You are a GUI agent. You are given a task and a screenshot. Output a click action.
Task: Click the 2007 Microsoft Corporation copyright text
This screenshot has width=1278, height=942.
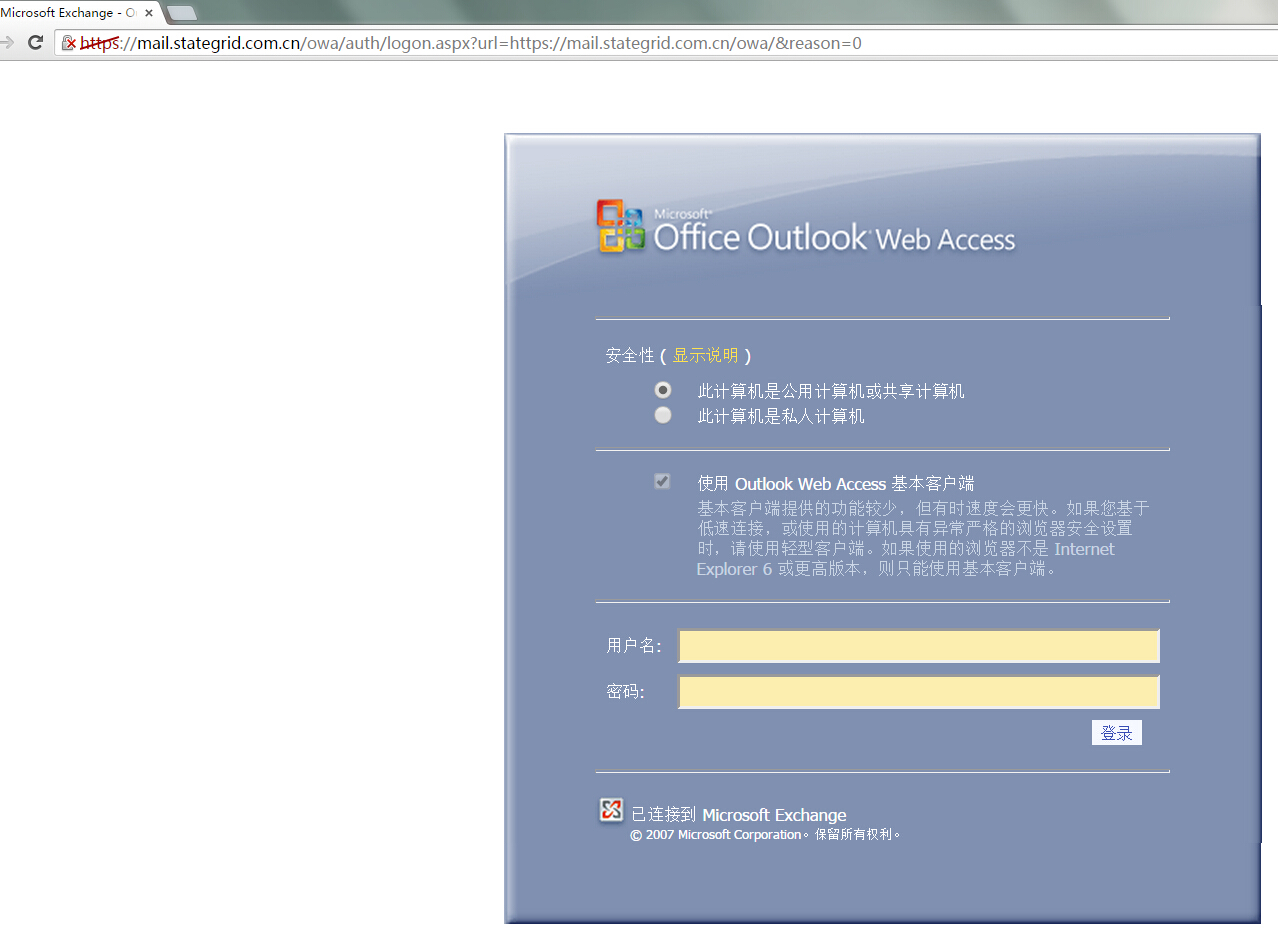click(x=766, y=834)
